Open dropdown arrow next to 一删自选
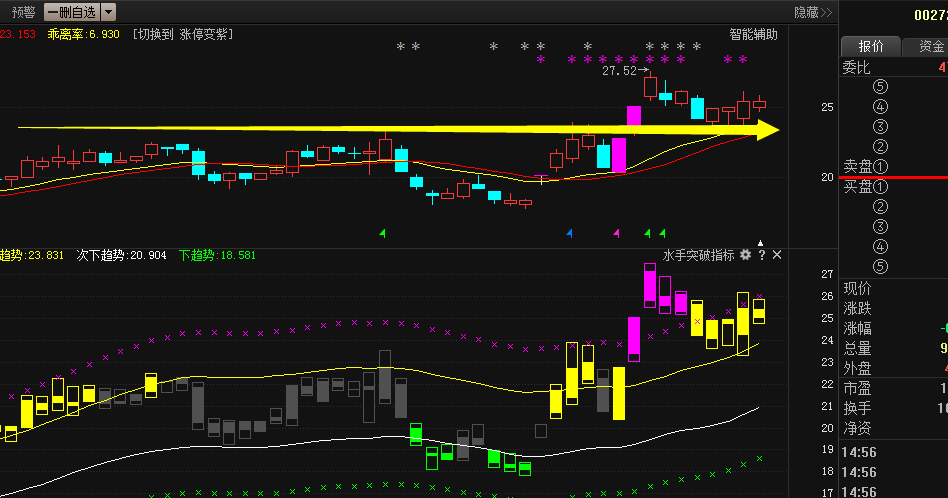 (x=108, y=12)
